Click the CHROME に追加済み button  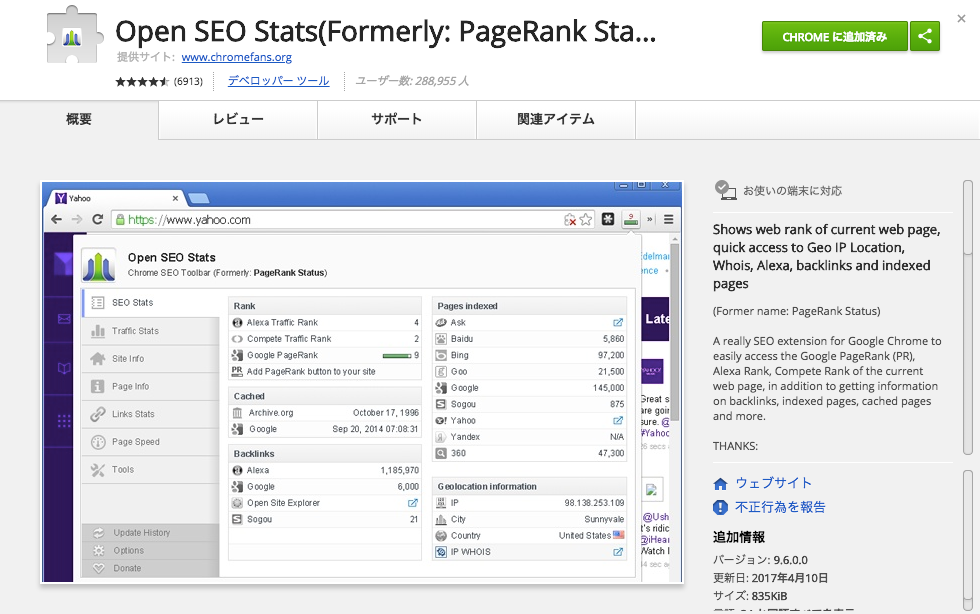[834, 36]
